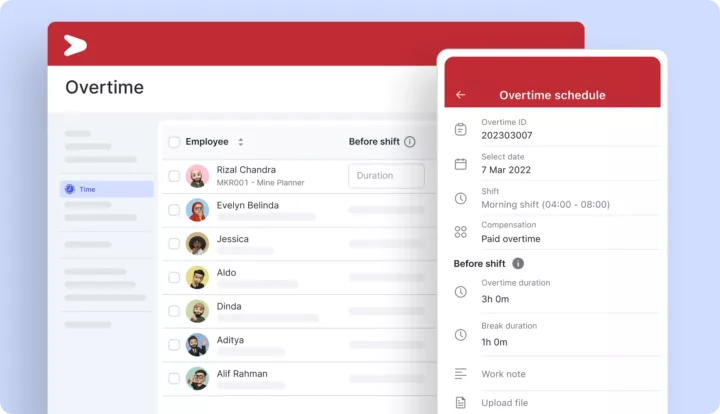Click the Upload file link

tap(505, 403)
